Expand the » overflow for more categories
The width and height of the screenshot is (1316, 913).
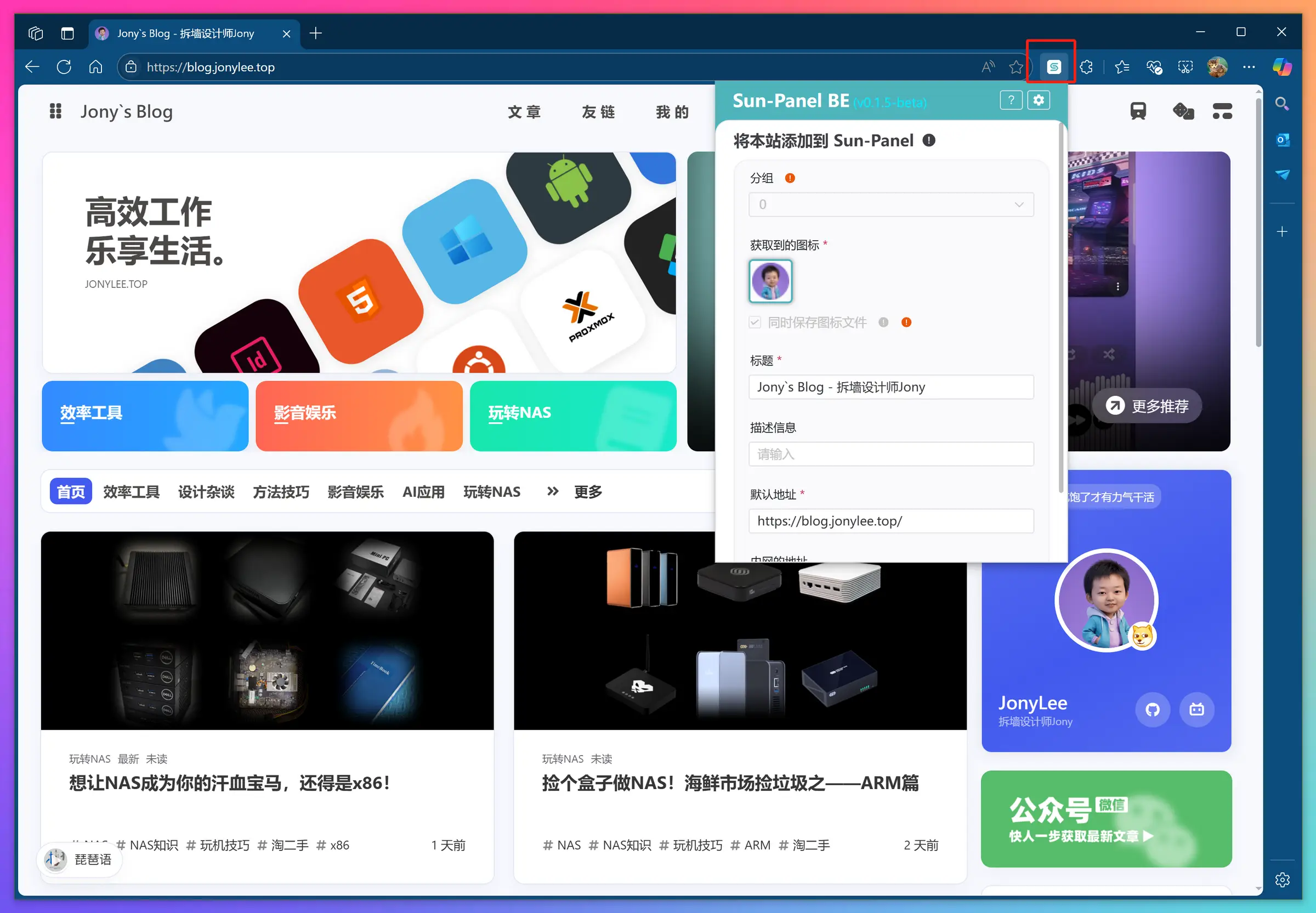point(552,491)
